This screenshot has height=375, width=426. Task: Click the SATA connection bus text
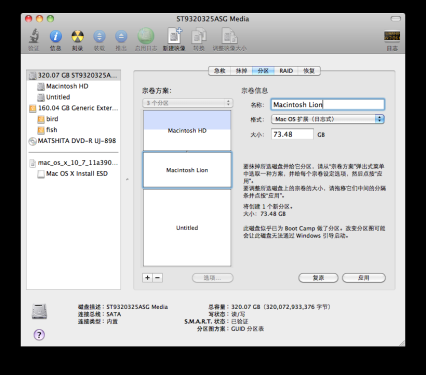point(114,314)
